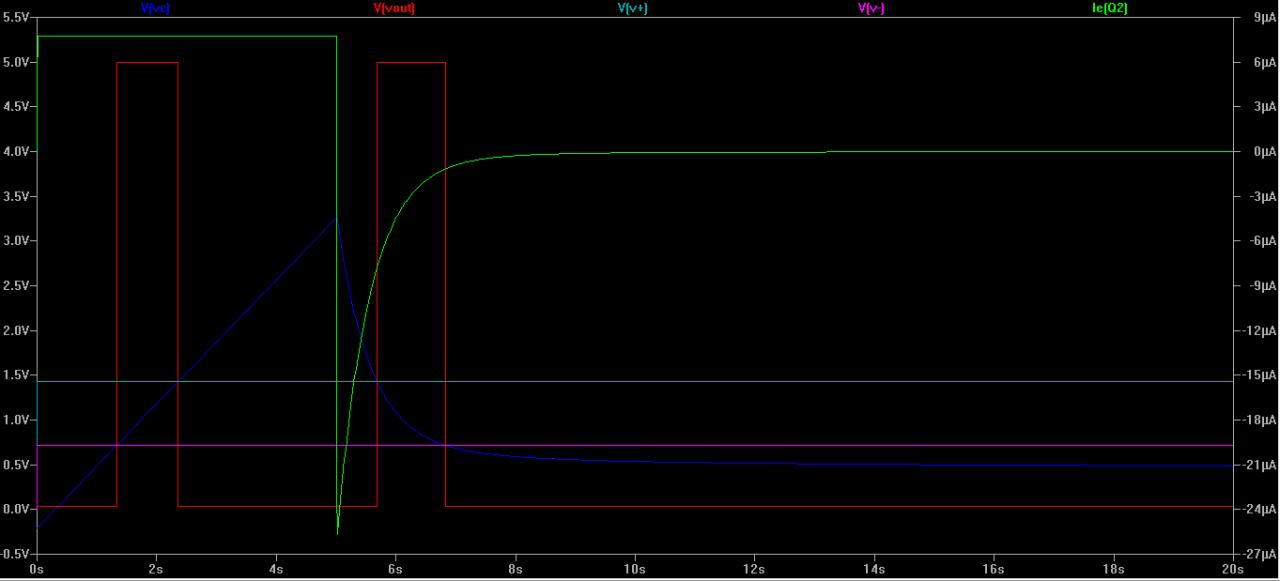Viewport: 1280px width, 581px height.
Task: Click the -0.5V left axis label
Action: (15, 554)
